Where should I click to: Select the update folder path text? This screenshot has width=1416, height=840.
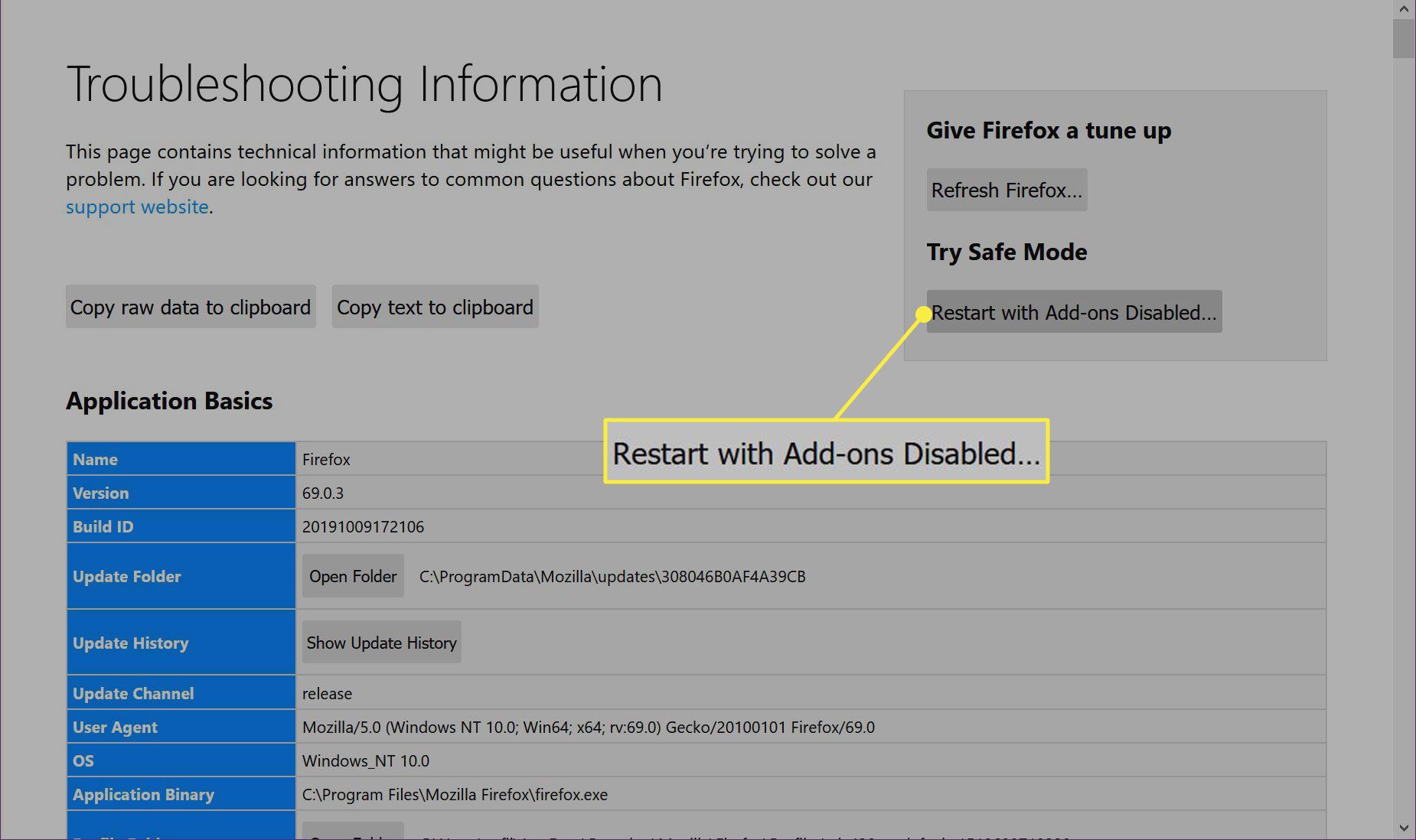tap(612, 576)
